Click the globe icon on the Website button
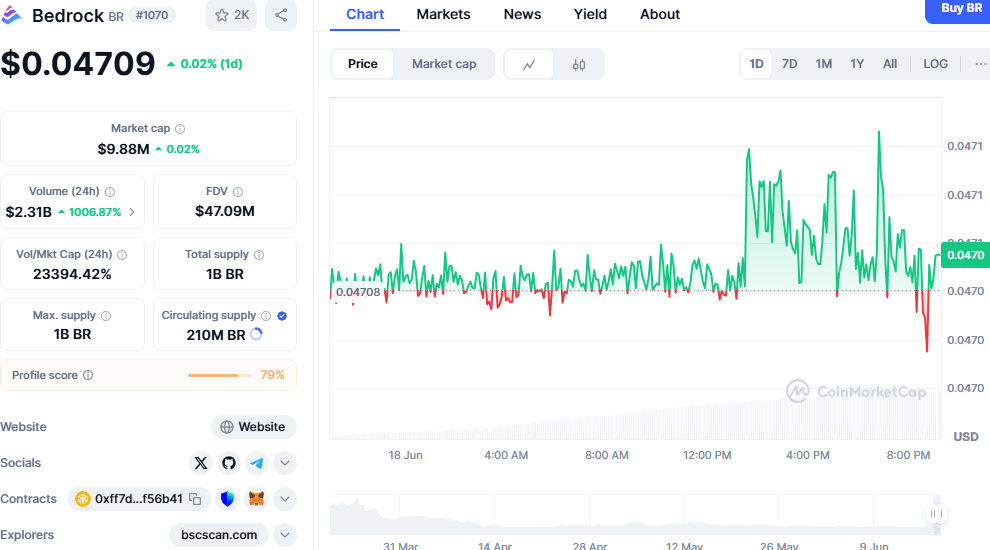The image size is (990, 550). [x=227, y=427]
